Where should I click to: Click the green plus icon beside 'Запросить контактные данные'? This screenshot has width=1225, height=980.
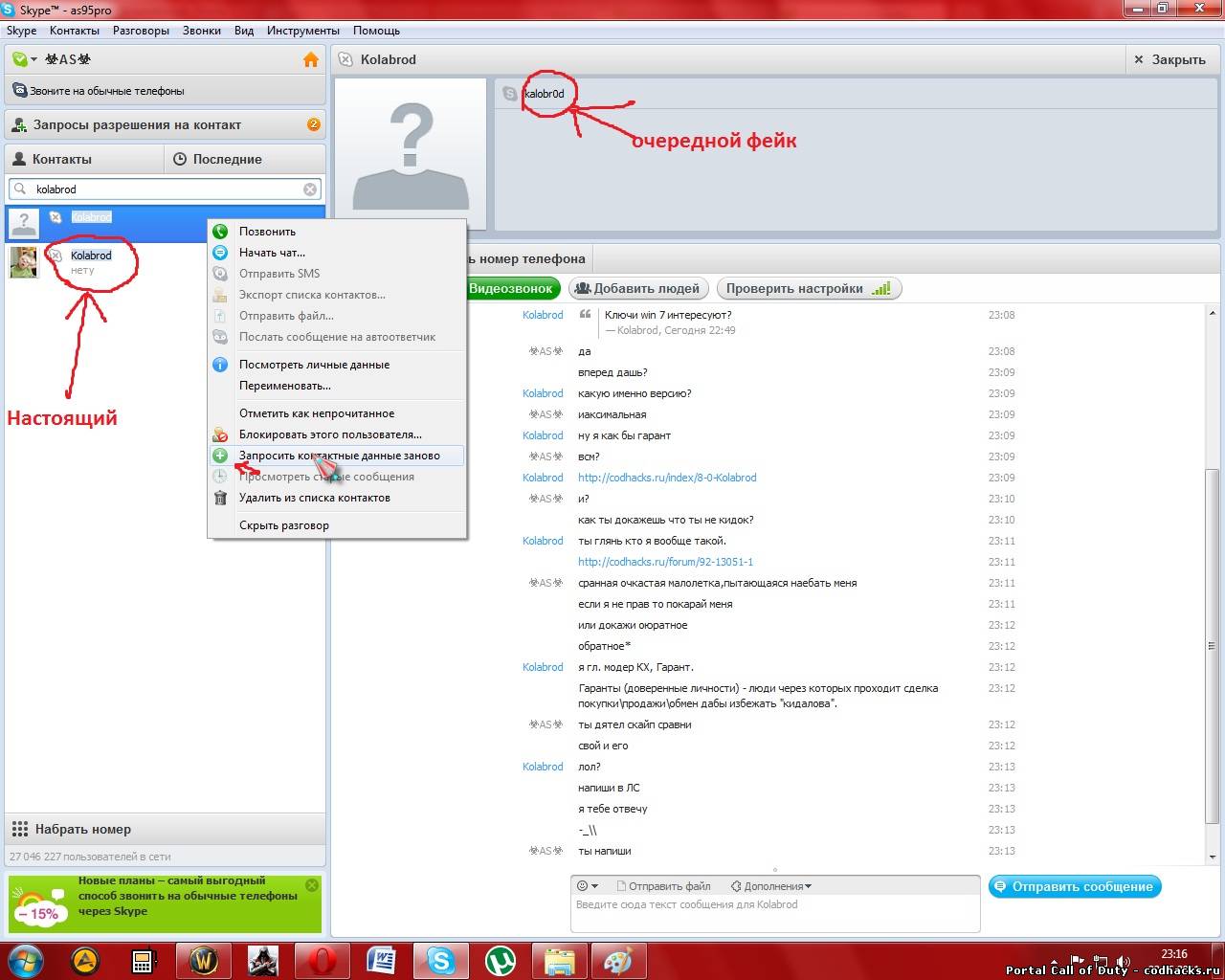click(220, 456)
